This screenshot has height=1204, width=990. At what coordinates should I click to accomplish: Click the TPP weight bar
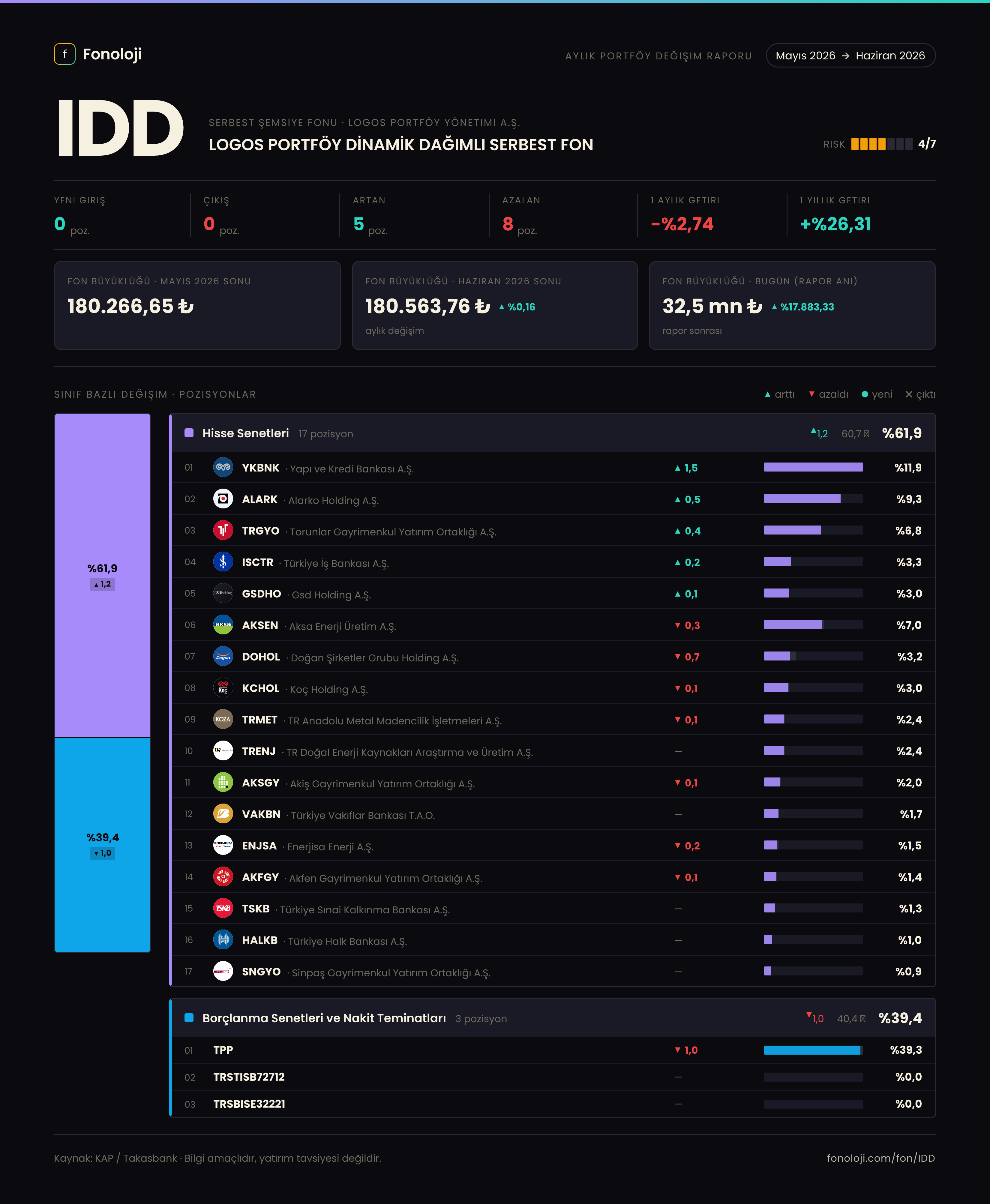(x=813, y=1050)
